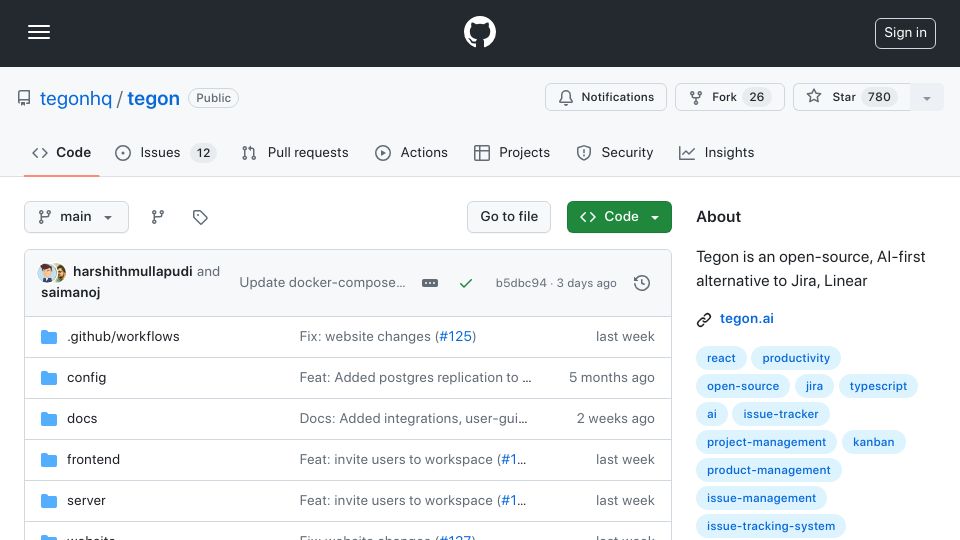This screenshot has width=960, height=540.
Task: Click the commit authors' avatar image
Action: click(52, 272)
